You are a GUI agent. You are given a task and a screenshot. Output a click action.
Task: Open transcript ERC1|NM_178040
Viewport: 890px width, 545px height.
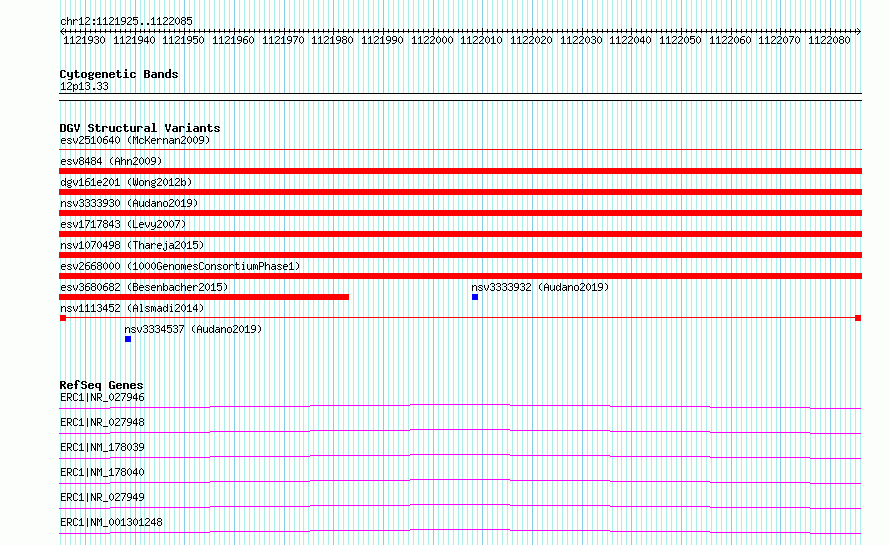(x=102, y=472)
